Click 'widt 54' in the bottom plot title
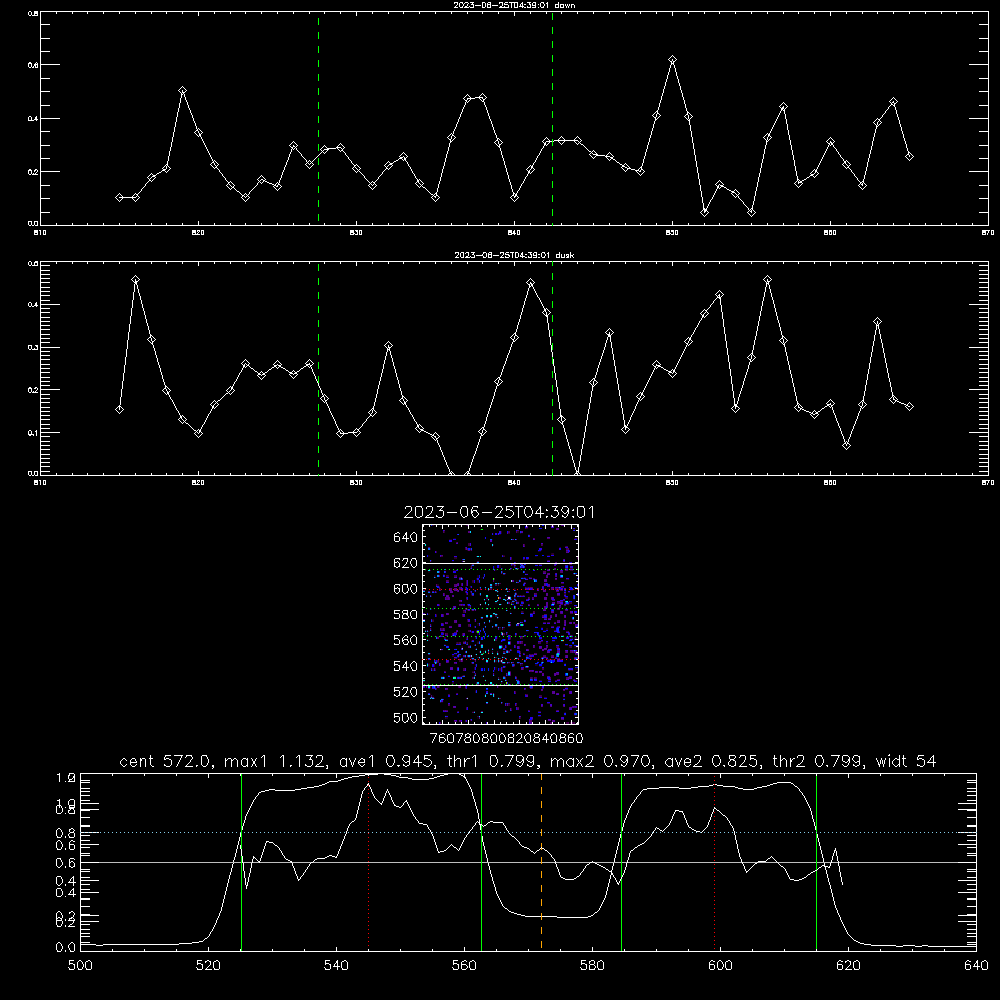This screenshot has width=1000, height=1000. tap(906, 761)
